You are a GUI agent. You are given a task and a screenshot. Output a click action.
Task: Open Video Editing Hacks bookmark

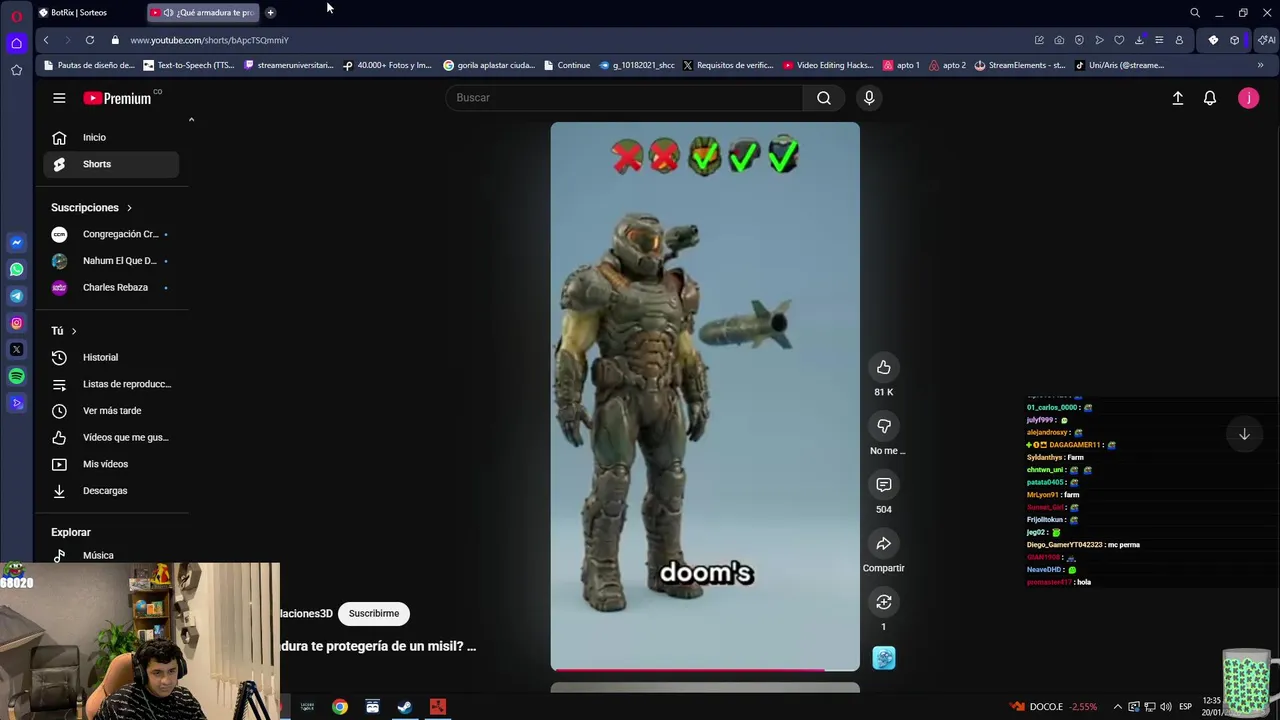pos(829,65)
